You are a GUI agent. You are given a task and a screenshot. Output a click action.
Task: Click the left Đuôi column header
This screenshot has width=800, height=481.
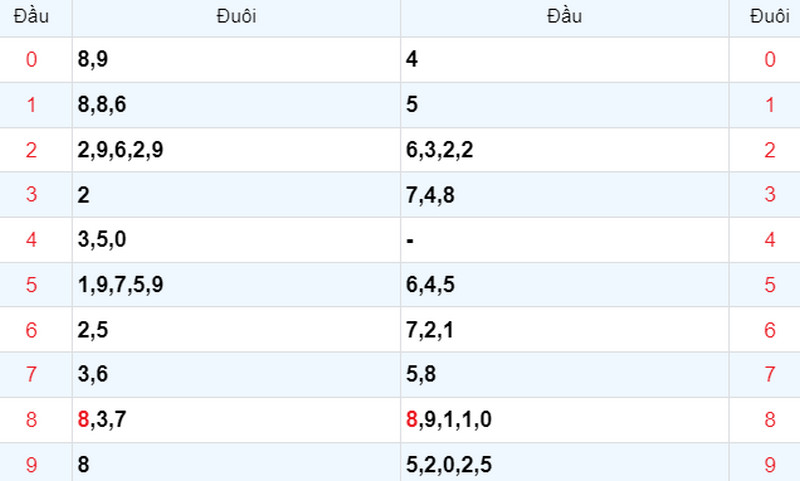236,18
